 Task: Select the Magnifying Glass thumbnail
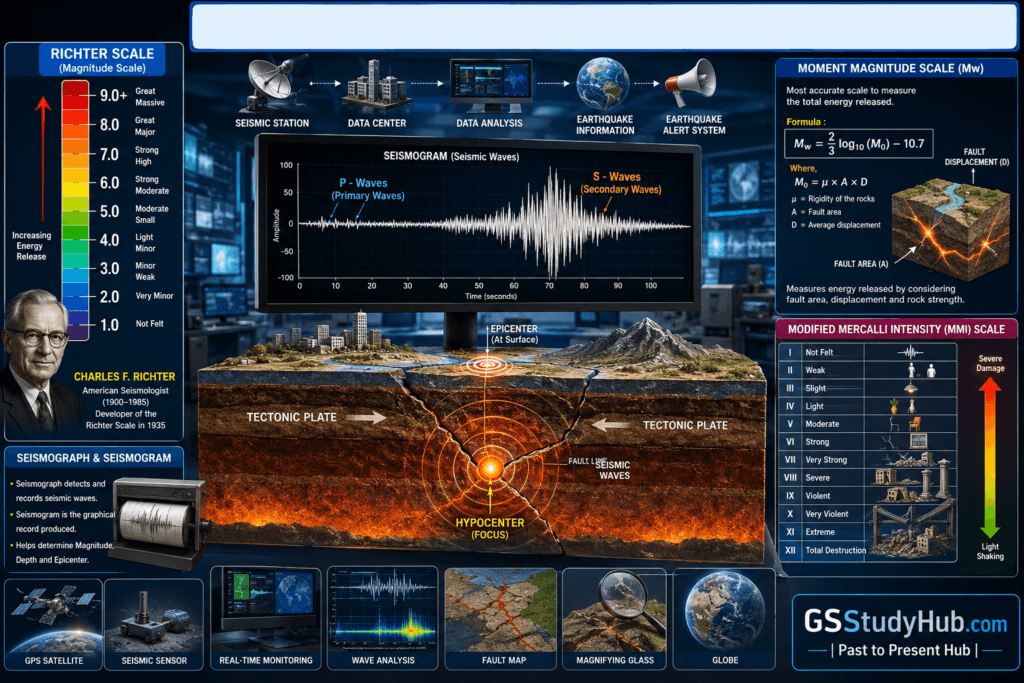pyautogui.click(x=615, y=618)
